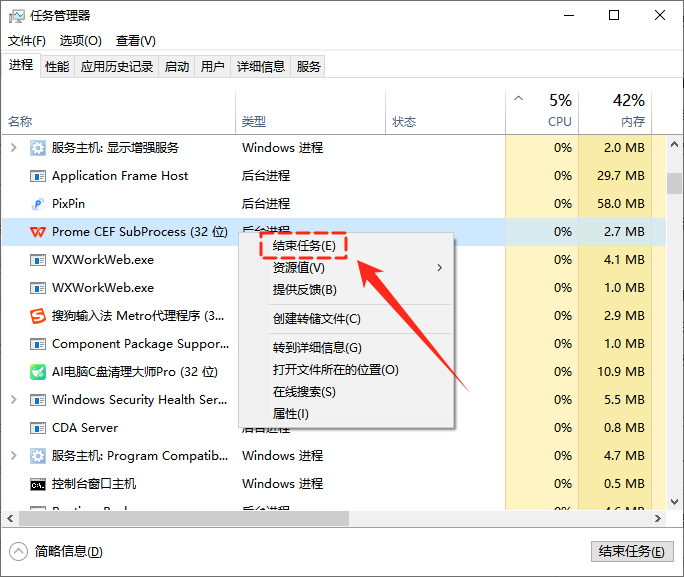Select the Application Frame Host name
Screen dimensions: 684x577
pyautogui.click(x=120, y=176)
